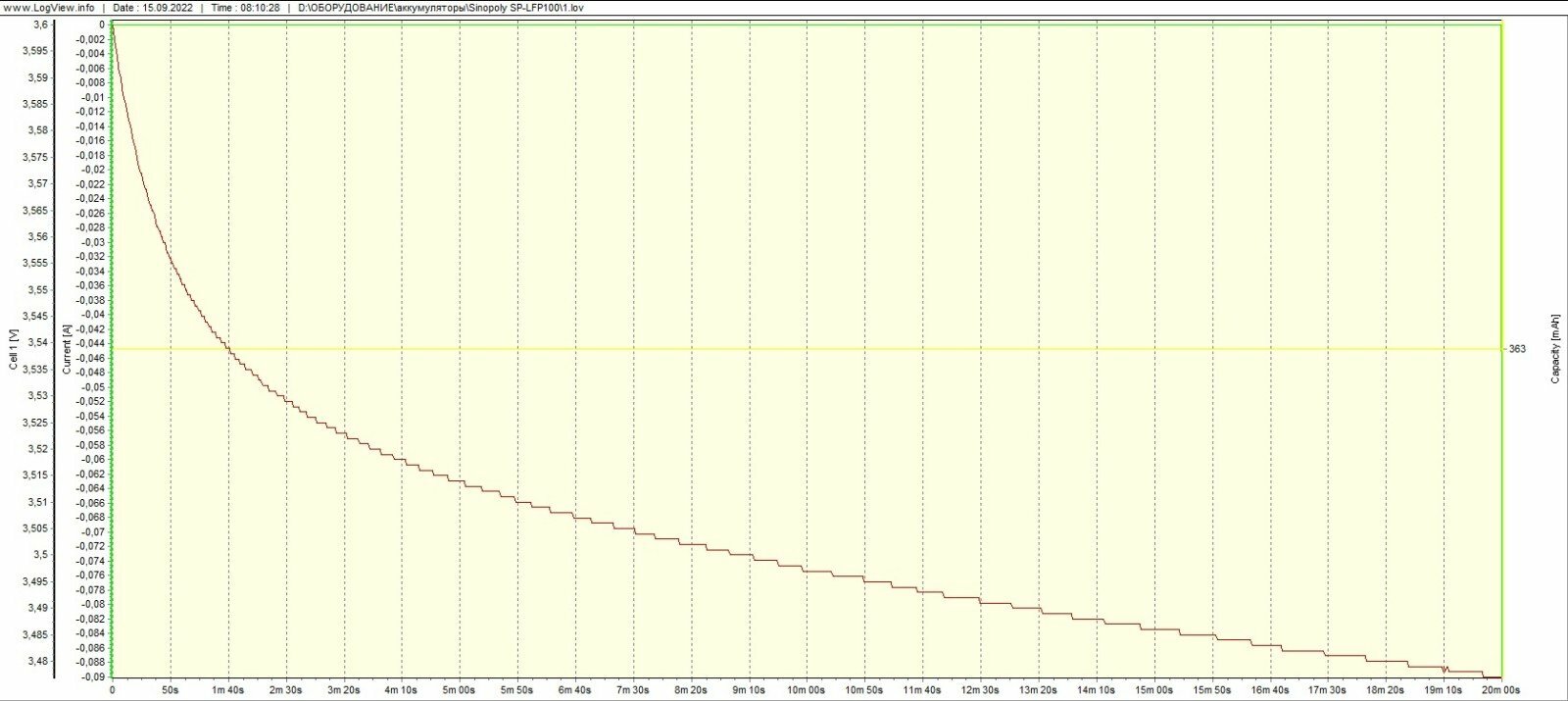Click the 10m 50s time axis label

[864, 690]
